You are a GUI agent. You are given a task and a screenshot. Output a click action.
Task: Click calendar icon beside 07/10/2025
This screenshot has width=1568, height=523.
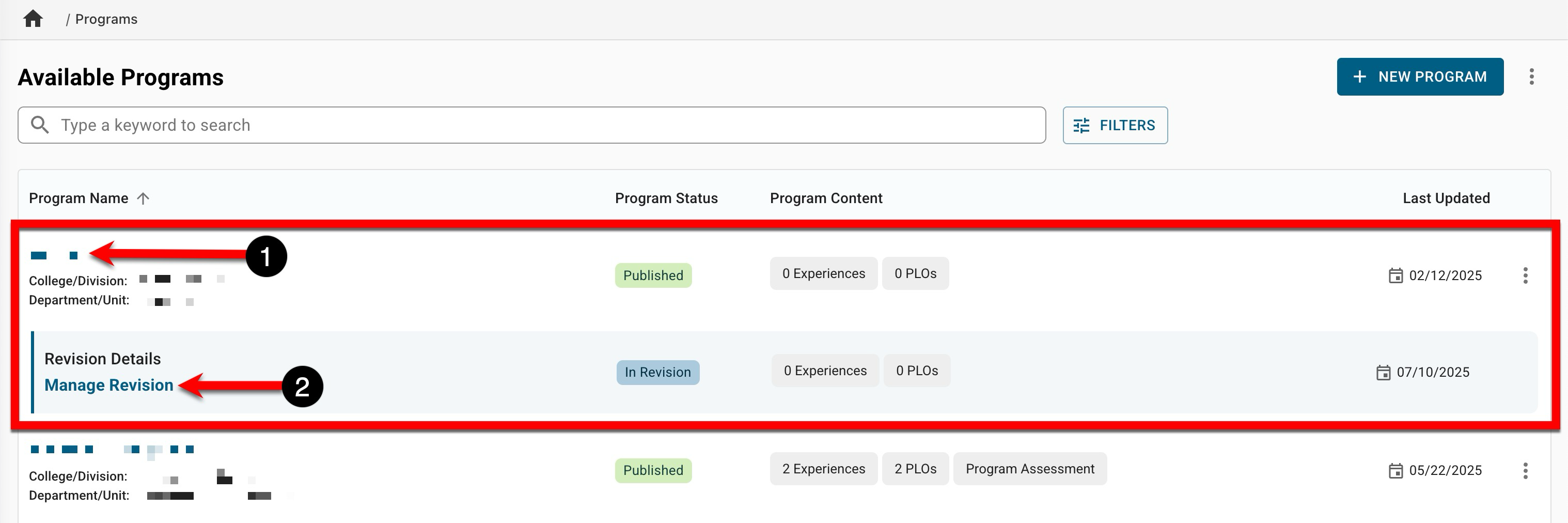[1383, 372]
